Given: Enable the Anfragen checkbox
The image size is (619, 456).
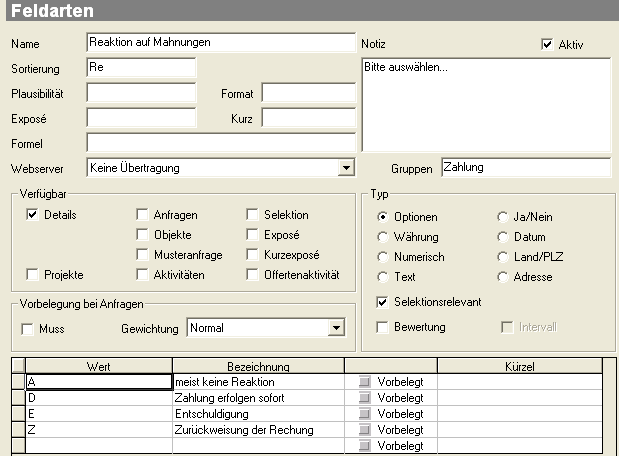Looking at the screenshot, I should point(142,214).
